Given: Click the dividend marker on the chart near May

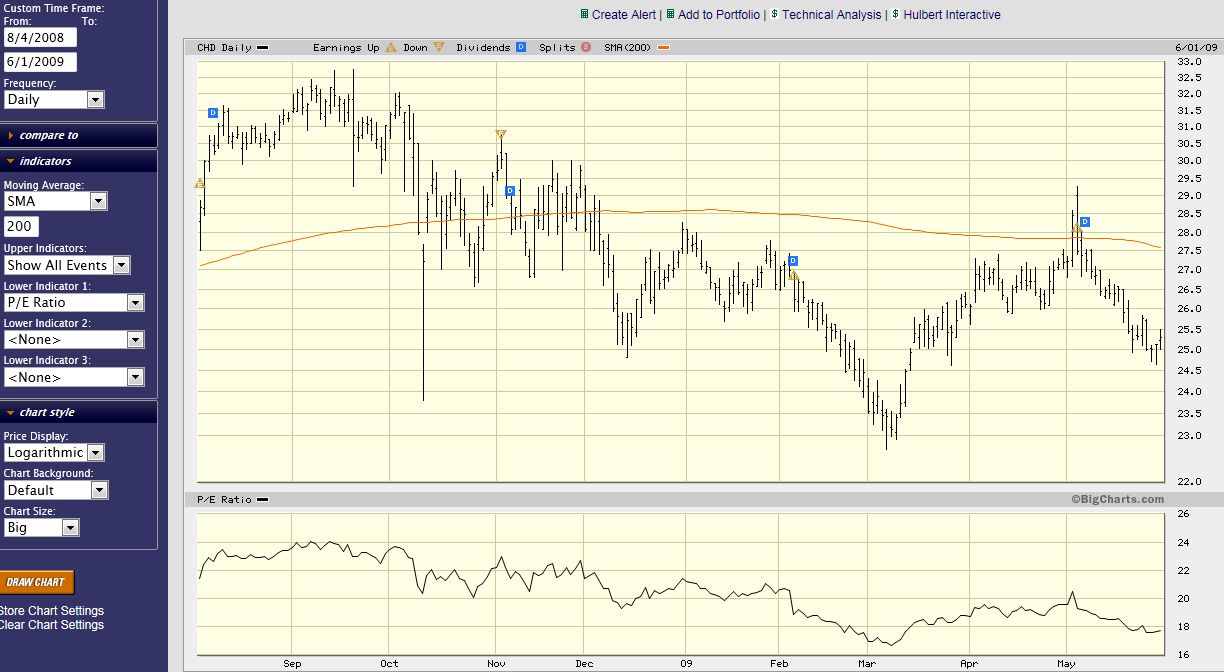Looking at the screenshot, I should coord(1084,222).
